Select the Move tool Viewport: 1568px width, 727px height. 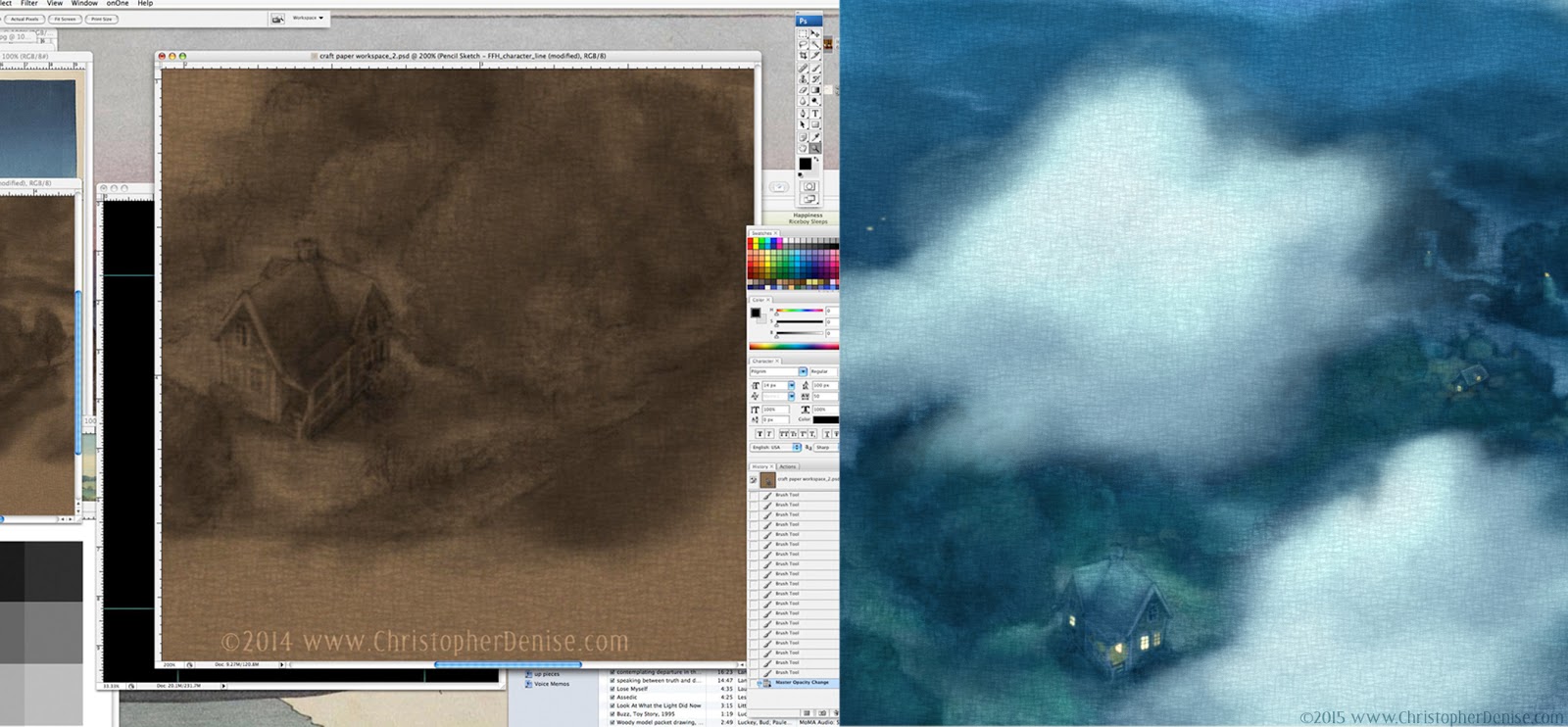click(814, 33)
